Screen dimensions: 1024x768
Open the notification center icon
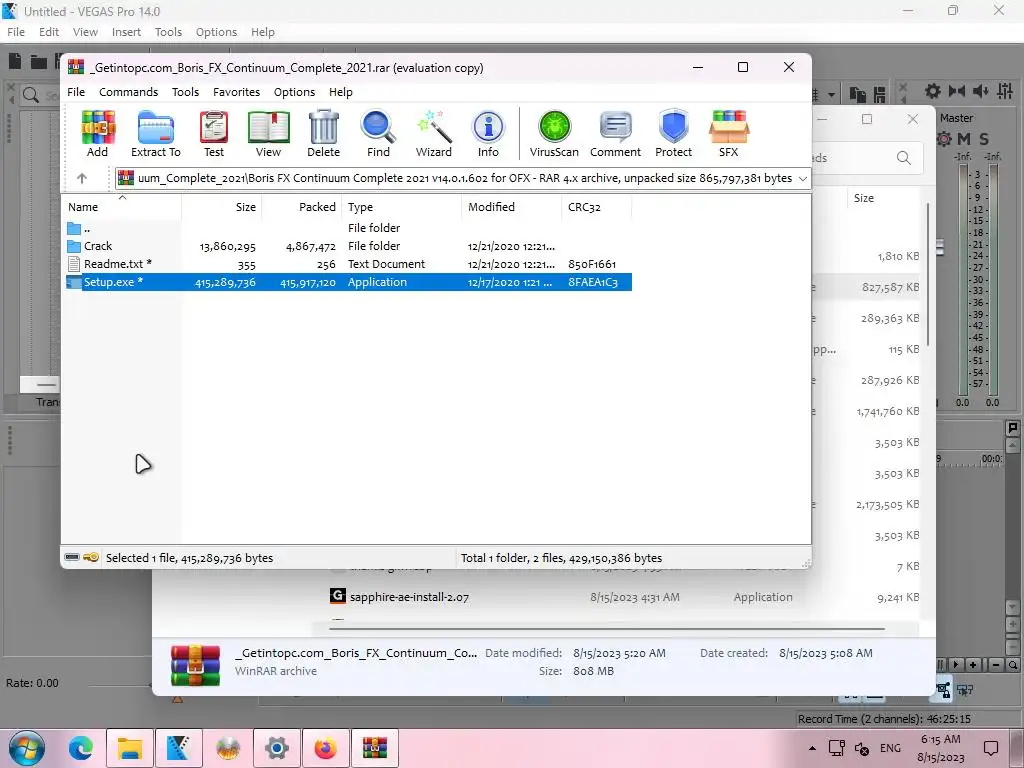pyautogui.click(x=991, y=748)
